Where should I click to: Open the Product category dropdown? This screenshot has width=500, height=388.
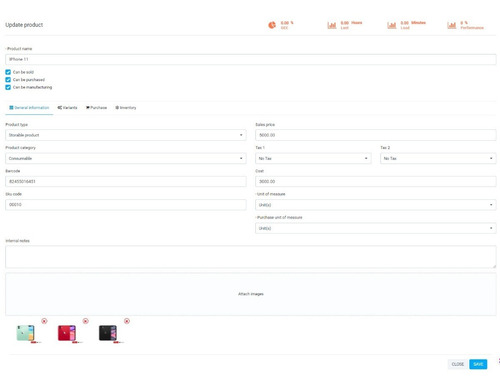tap(126, 158)
